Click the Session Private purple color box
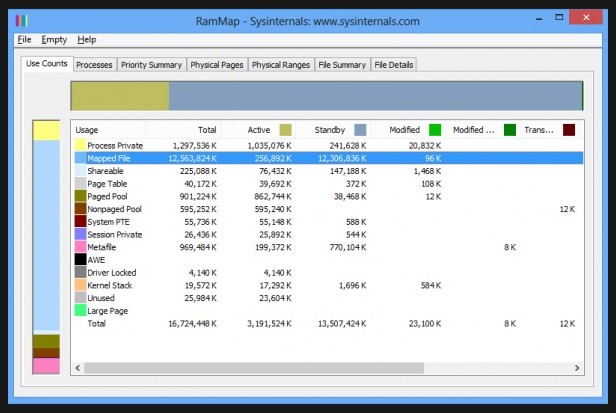This screenshot has width=616, height=413. click(81, 234)
